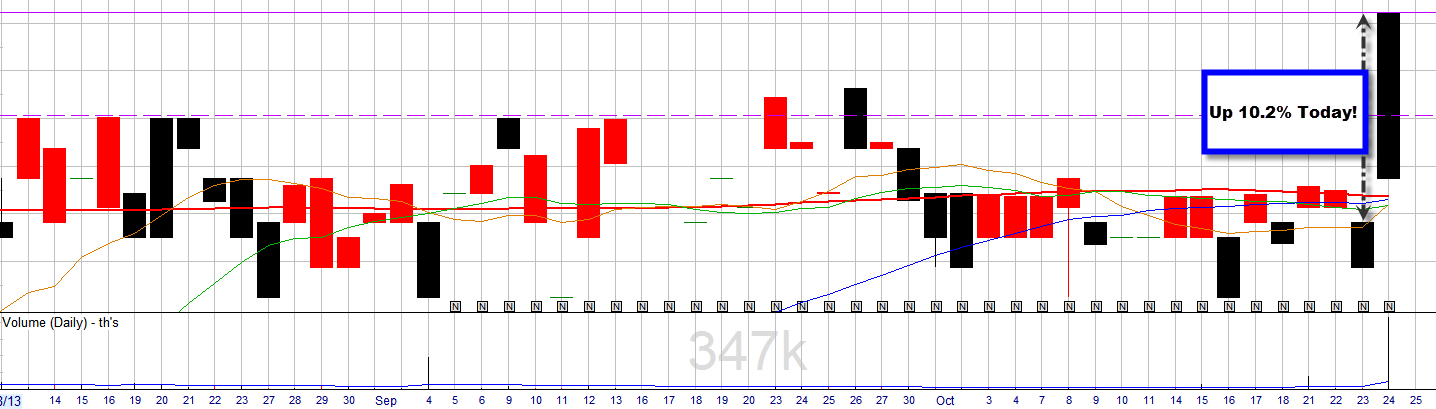
Task: Select the black candle on Aug 20
Action: pyautogui.click(x=162, y=178)
